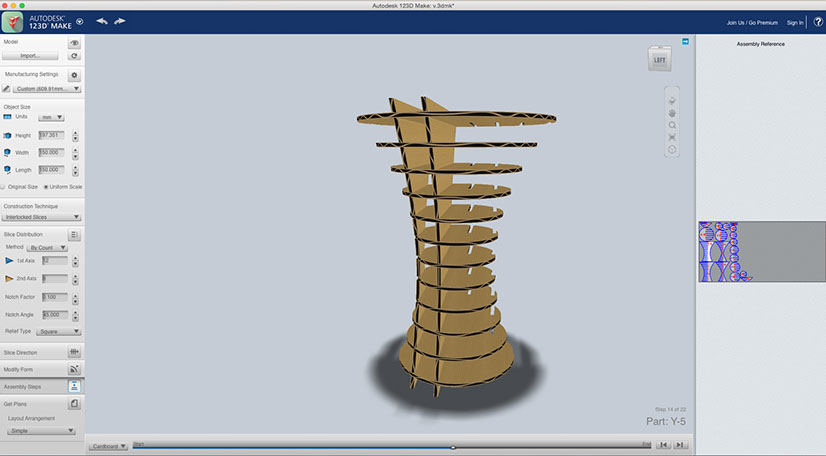The width and height of the screenshot is (826, 456).
Task: Click the Redo arrow
Action: coord(120,21)
